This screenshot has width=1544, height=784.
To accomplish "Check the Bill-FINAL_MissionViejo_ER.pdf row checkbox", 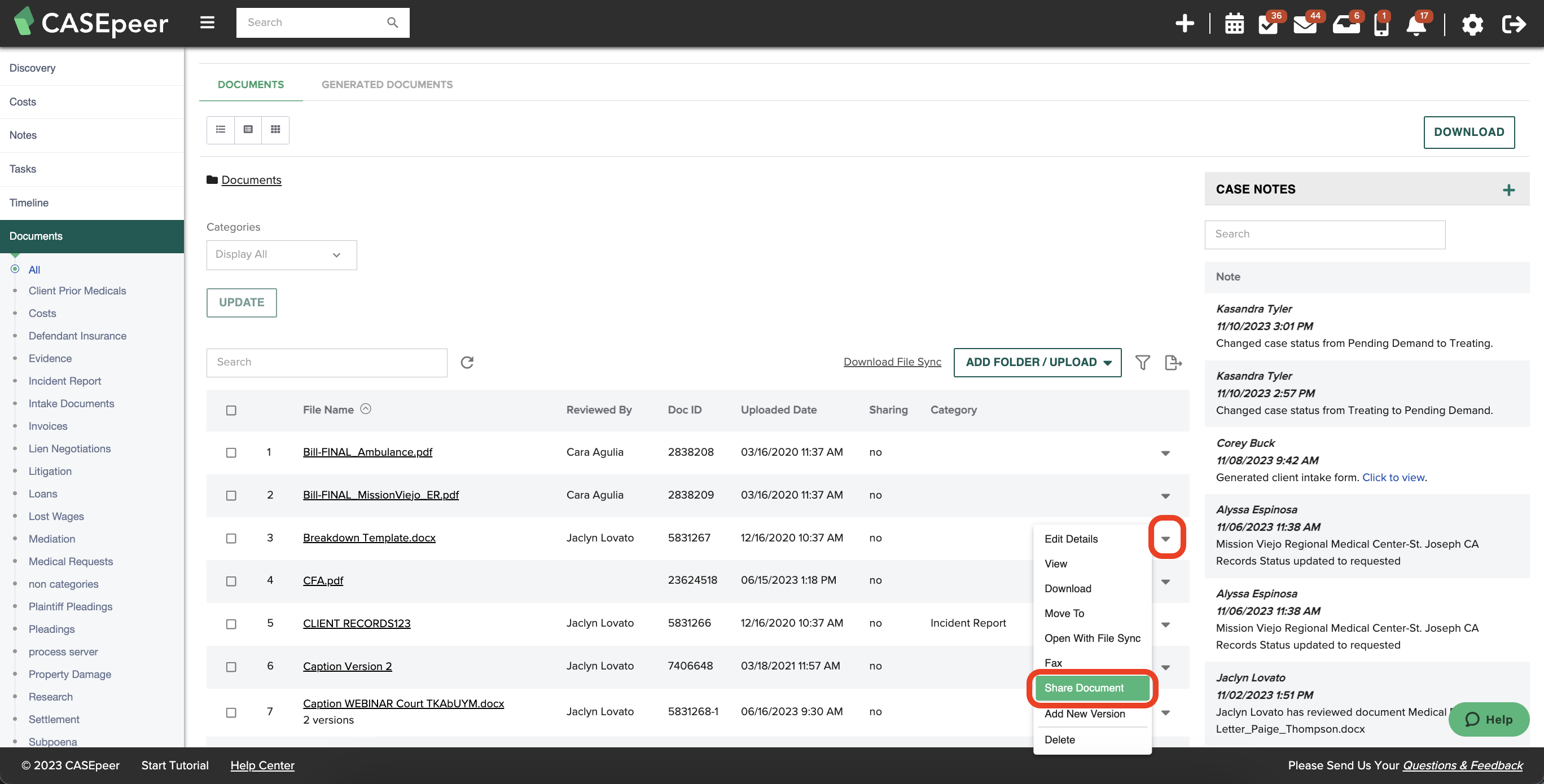I will [231, 495].
